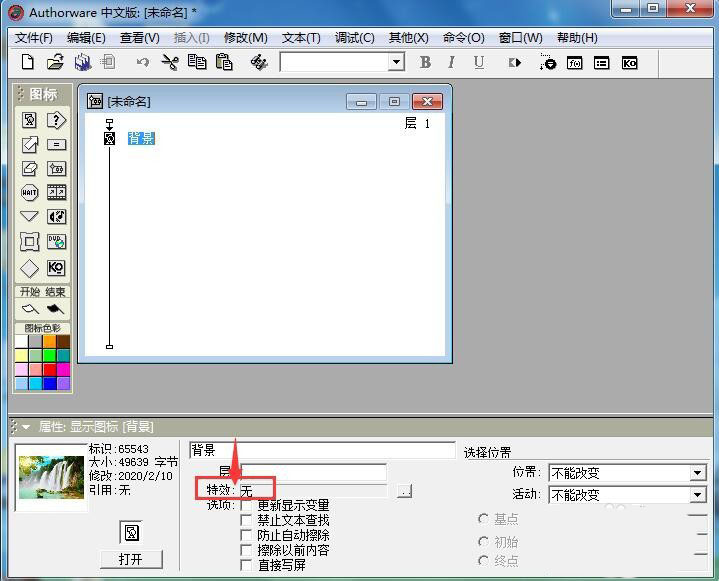The width and height of the screenshot is (719, 581).
Task: Click the Open file toolbar icon
Action: pyautogui.click(x=55, y=62)
